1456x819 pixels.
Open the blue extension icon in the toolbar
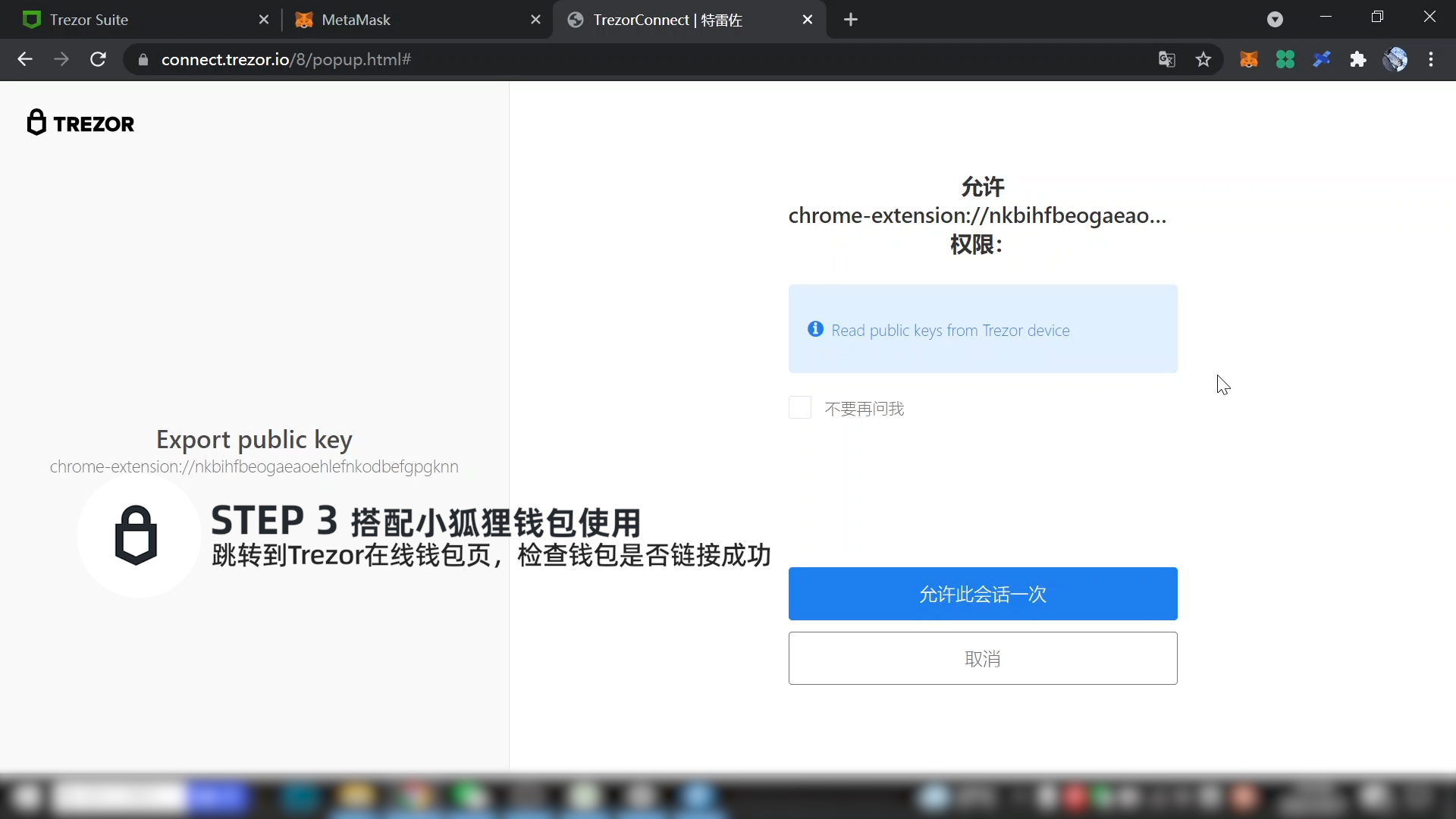click(1322, 59)
